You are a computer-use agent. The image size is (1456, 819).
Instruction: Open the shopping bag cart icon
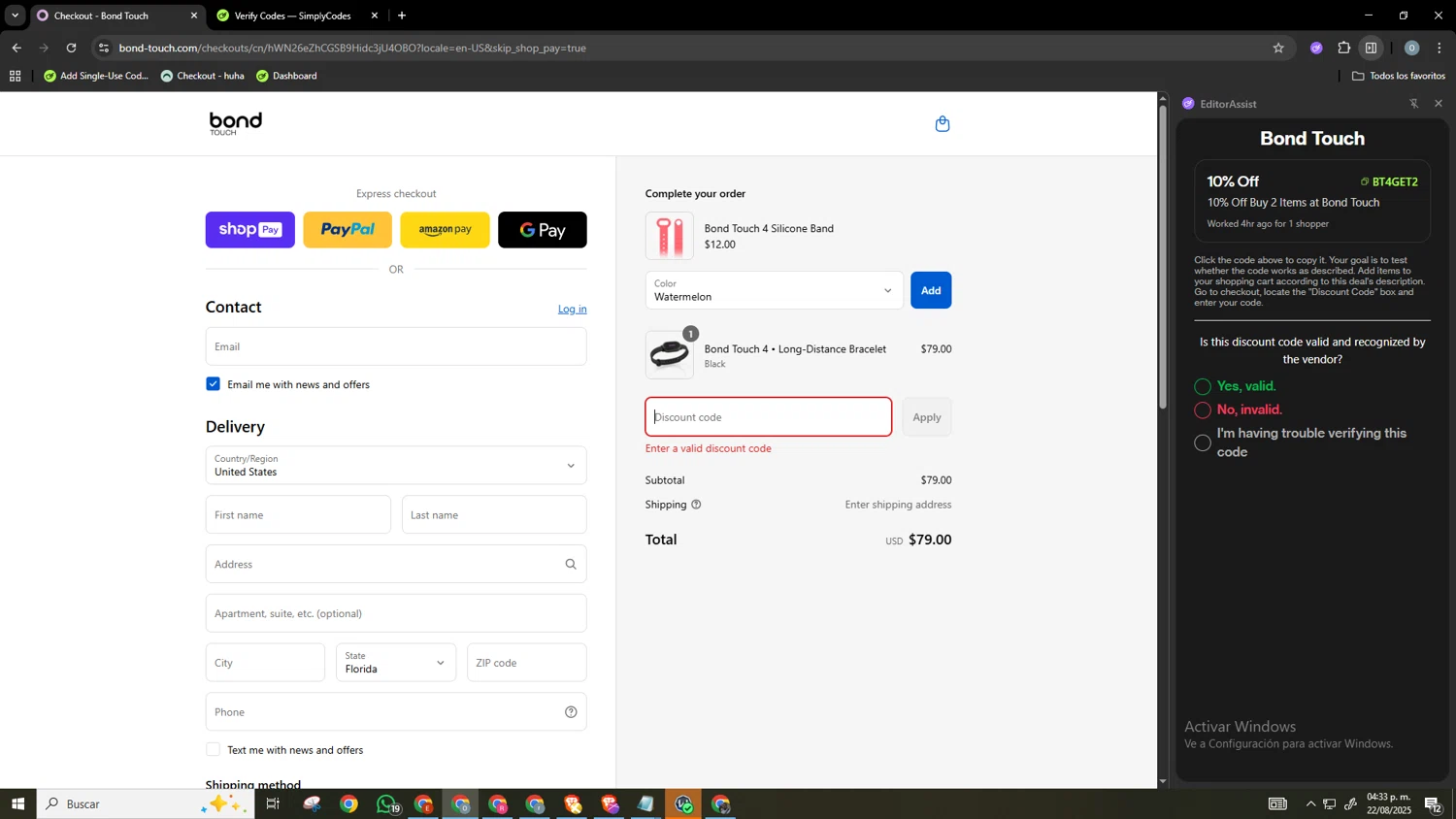click(942, 123)
